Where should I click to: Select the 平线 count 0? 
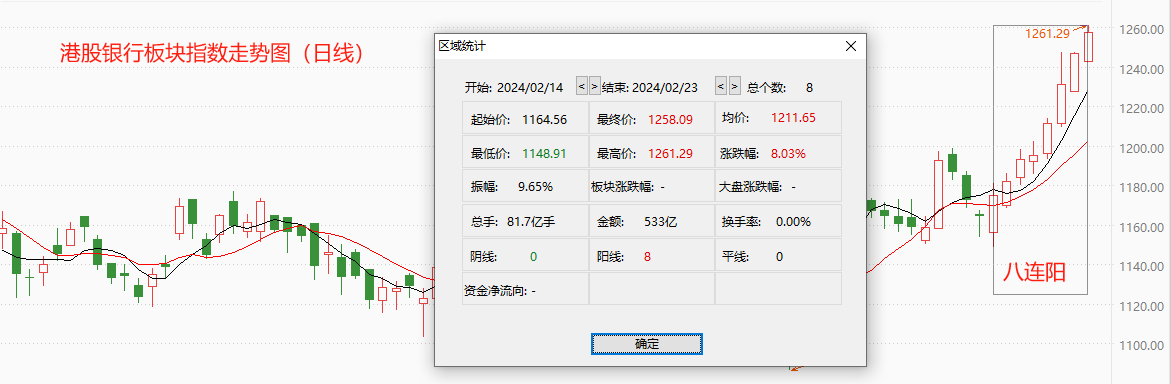(780, 256)
